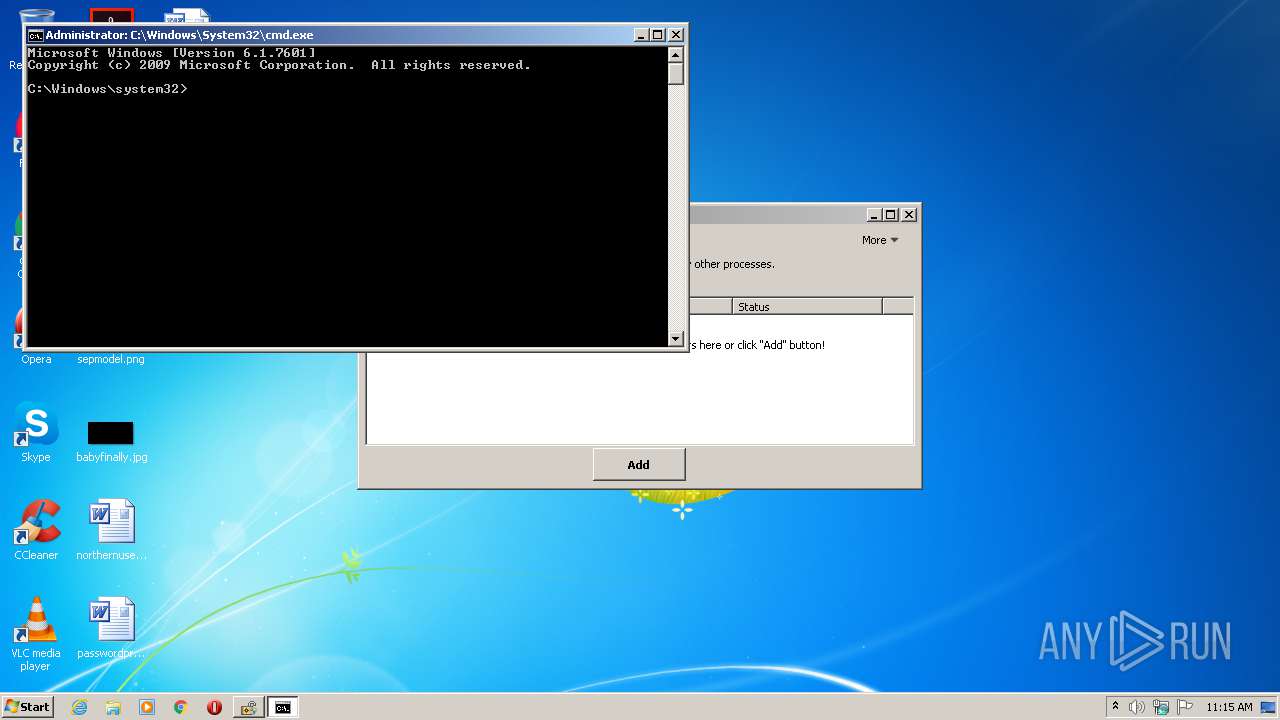
Task: Click the Add button in the background window
Action: (x=639, y=464)
